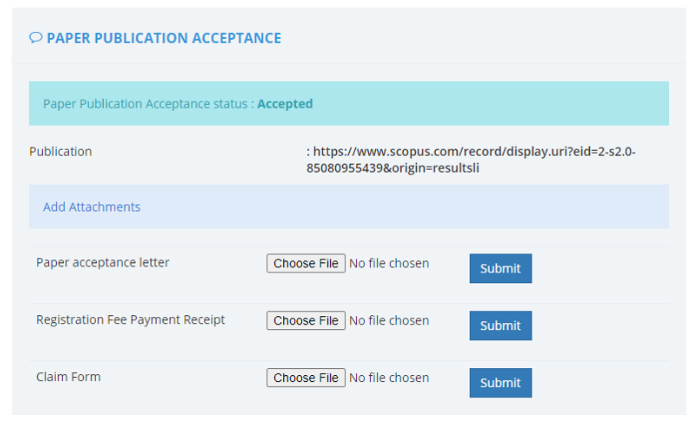
Task: Click the speech bubble icon beside the heading
Action: click(x=35, y=38)
